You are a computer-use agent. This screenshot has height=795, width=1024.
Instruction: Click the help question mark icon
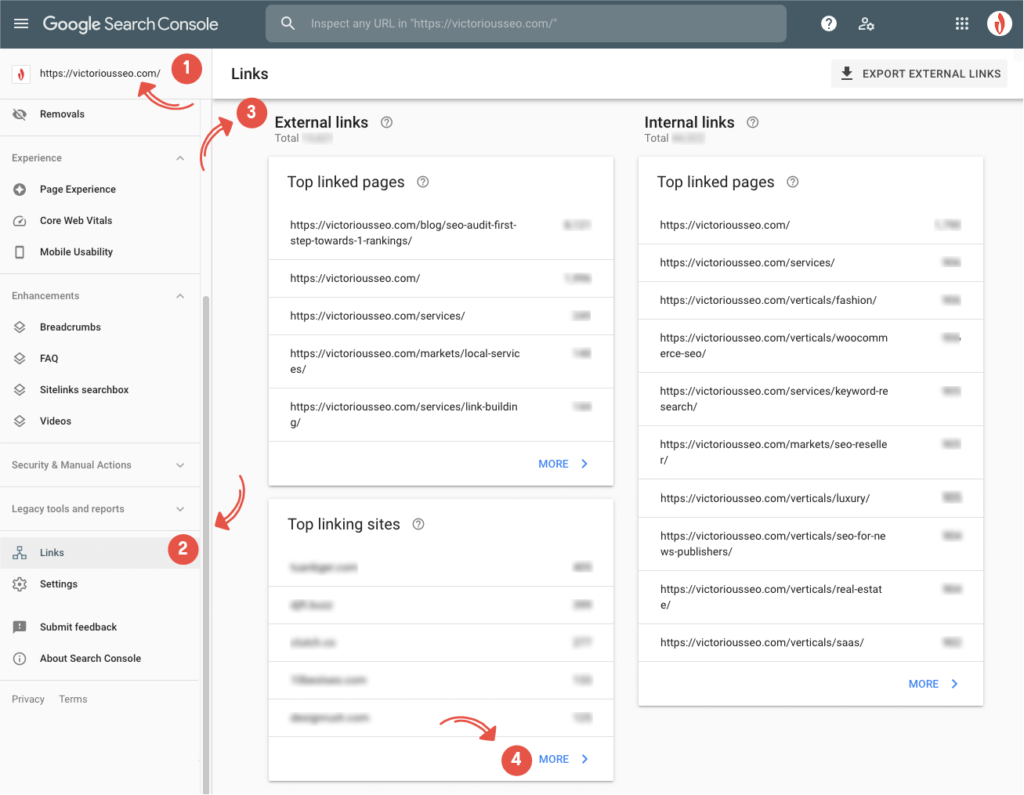pos(828,24)
